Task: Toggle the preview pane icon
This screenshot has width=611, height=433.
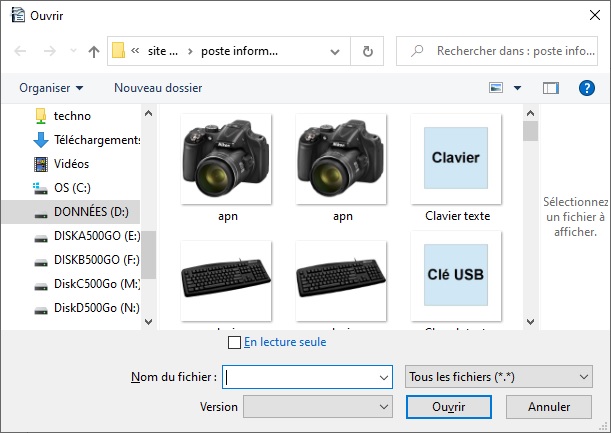Action: point(550,88)
